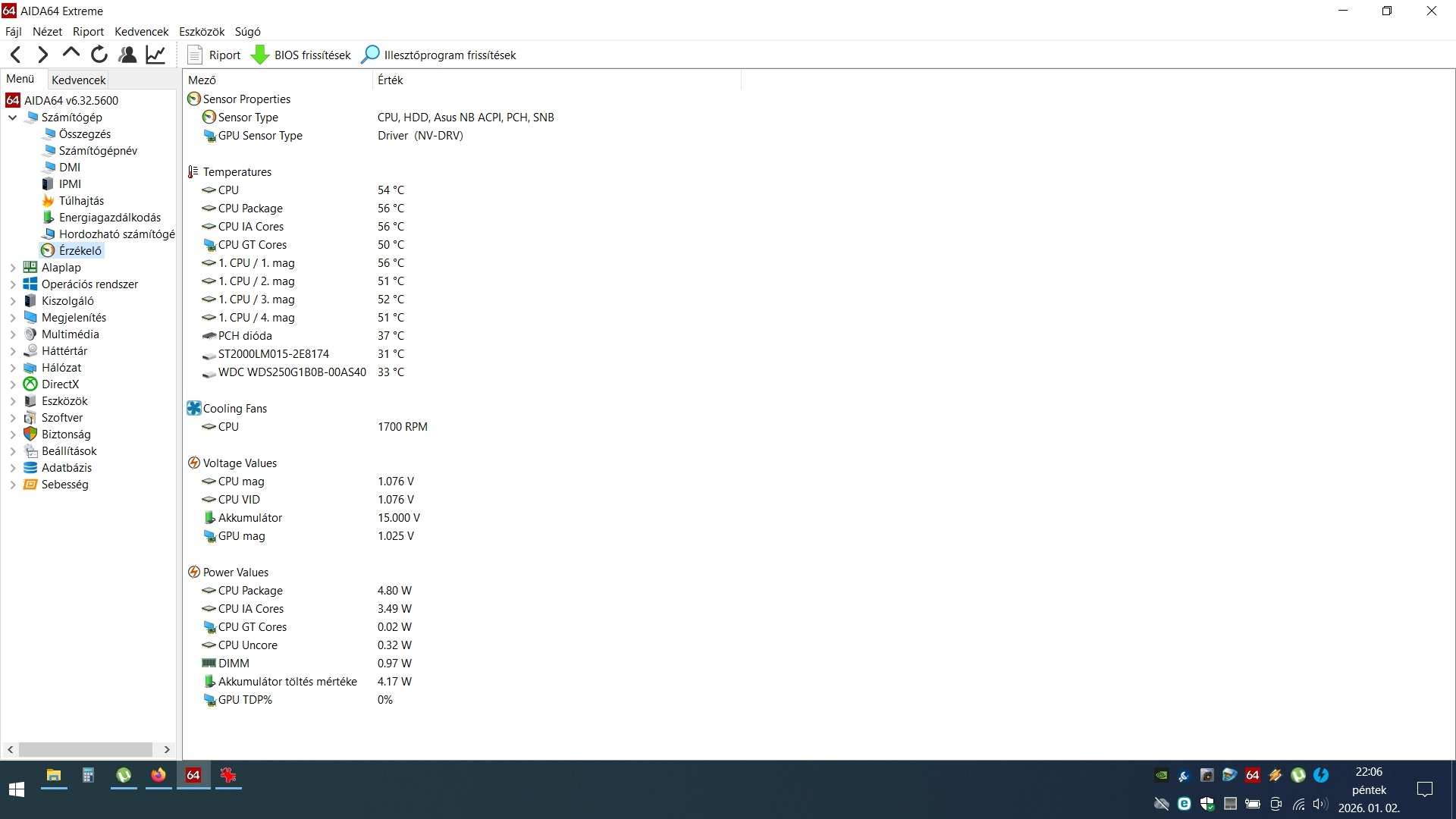The height and width of the screenshot is (819, 1456).
Task: Open the graph chart toolbar icon
Action: point(155,55)
